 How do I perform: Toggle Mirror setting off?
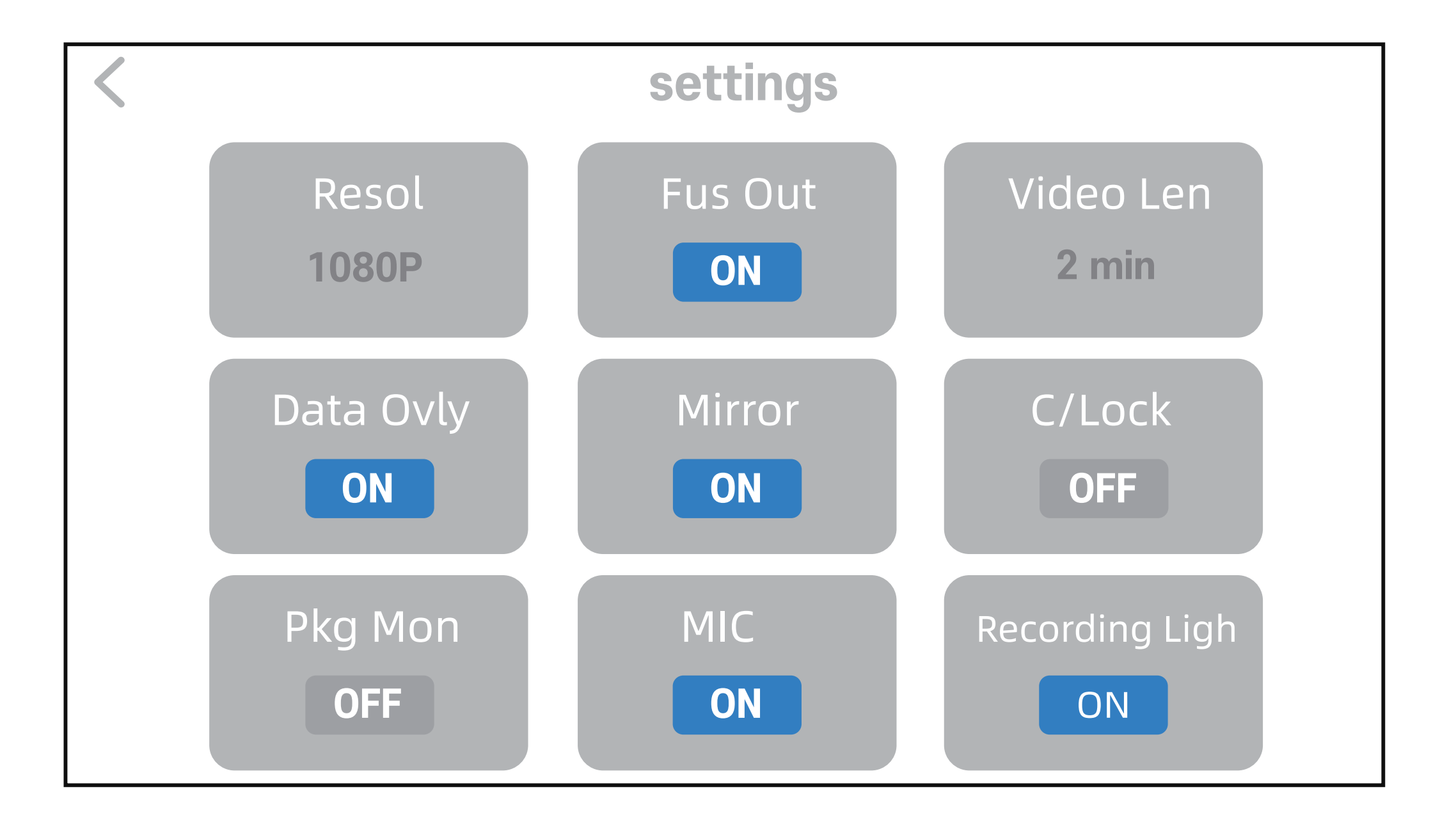tap(736, 489)
